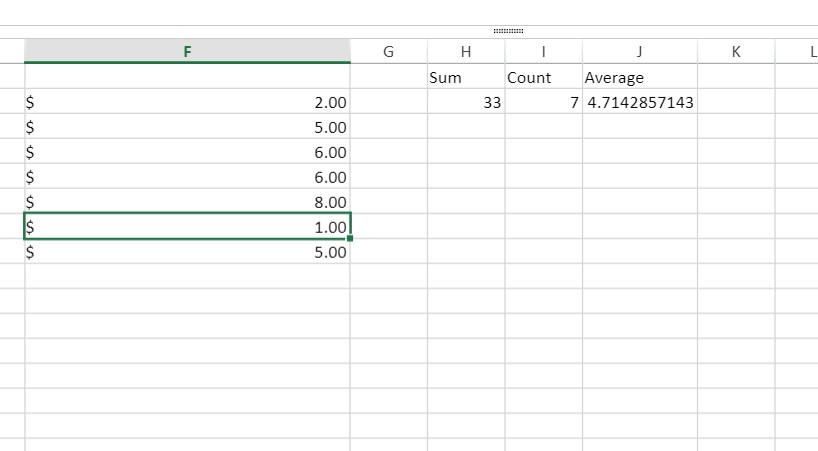Select column F by its header

187,51
